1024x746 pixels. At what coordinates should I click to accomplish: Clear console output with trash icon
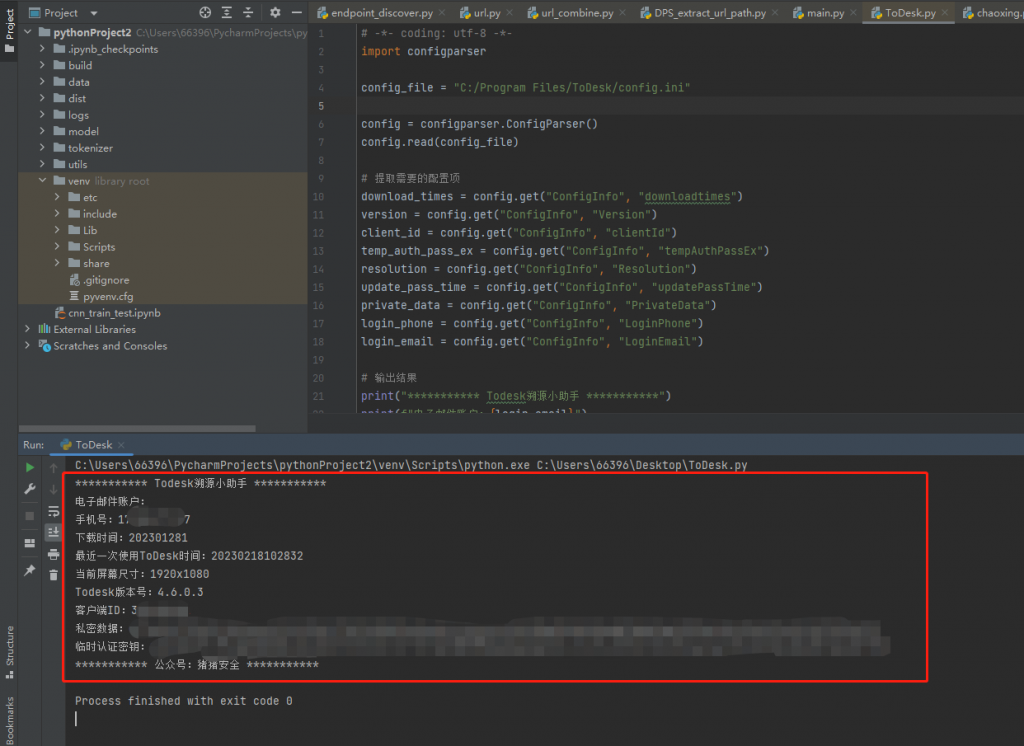53,574
